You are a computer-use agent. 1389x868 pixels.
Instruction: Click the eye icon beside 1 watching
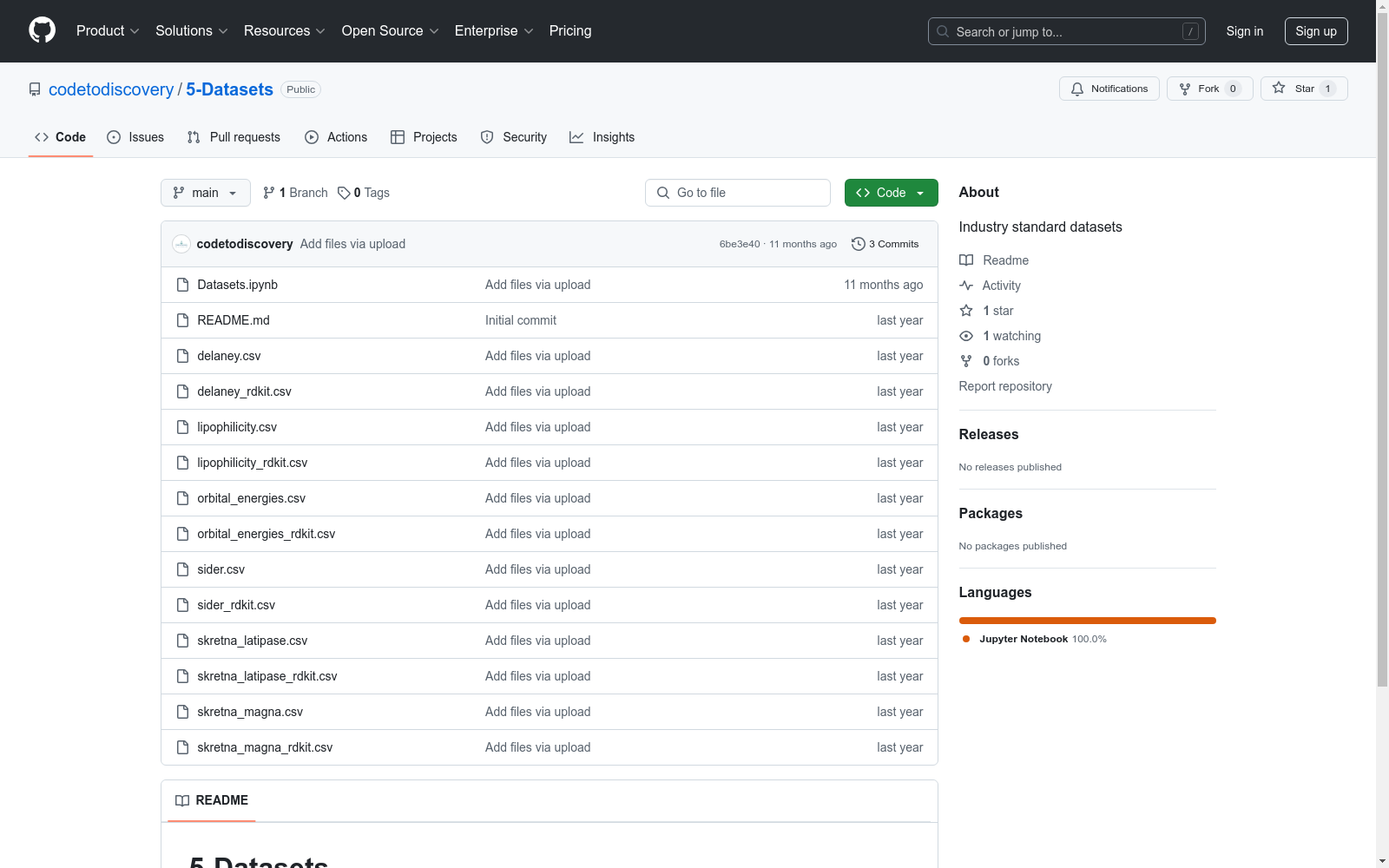(966, 336)
